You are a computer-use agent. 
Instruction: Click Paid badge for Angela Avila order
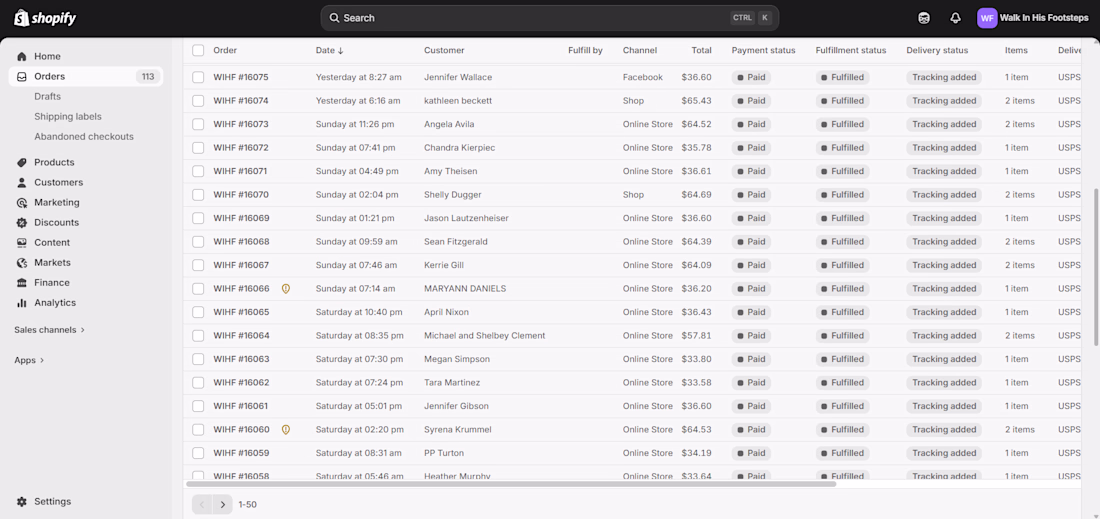[751, 124]
